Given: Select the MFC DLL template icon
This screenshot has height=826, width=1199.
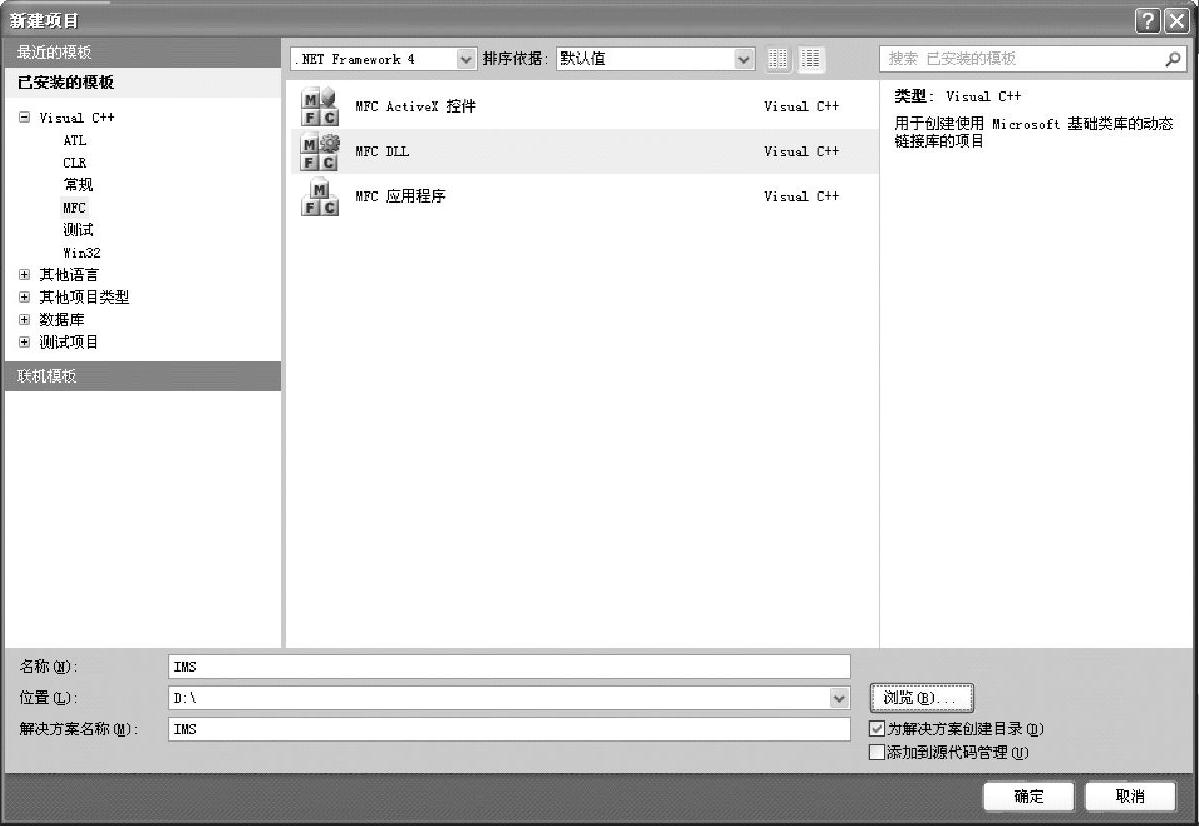Looking at the screenshot, I should (x=320, y=151).
